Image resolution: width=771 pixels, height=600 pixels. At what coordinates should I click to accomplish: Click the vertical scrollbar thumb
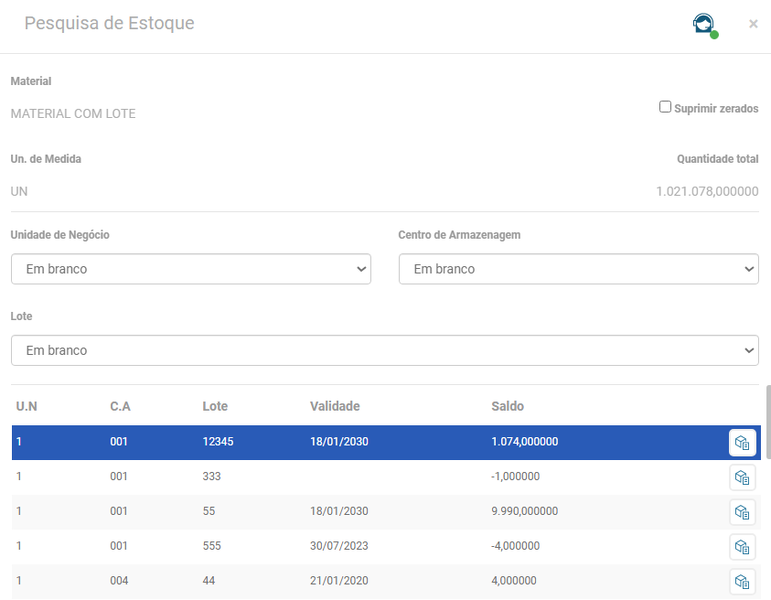click(768, 422)
